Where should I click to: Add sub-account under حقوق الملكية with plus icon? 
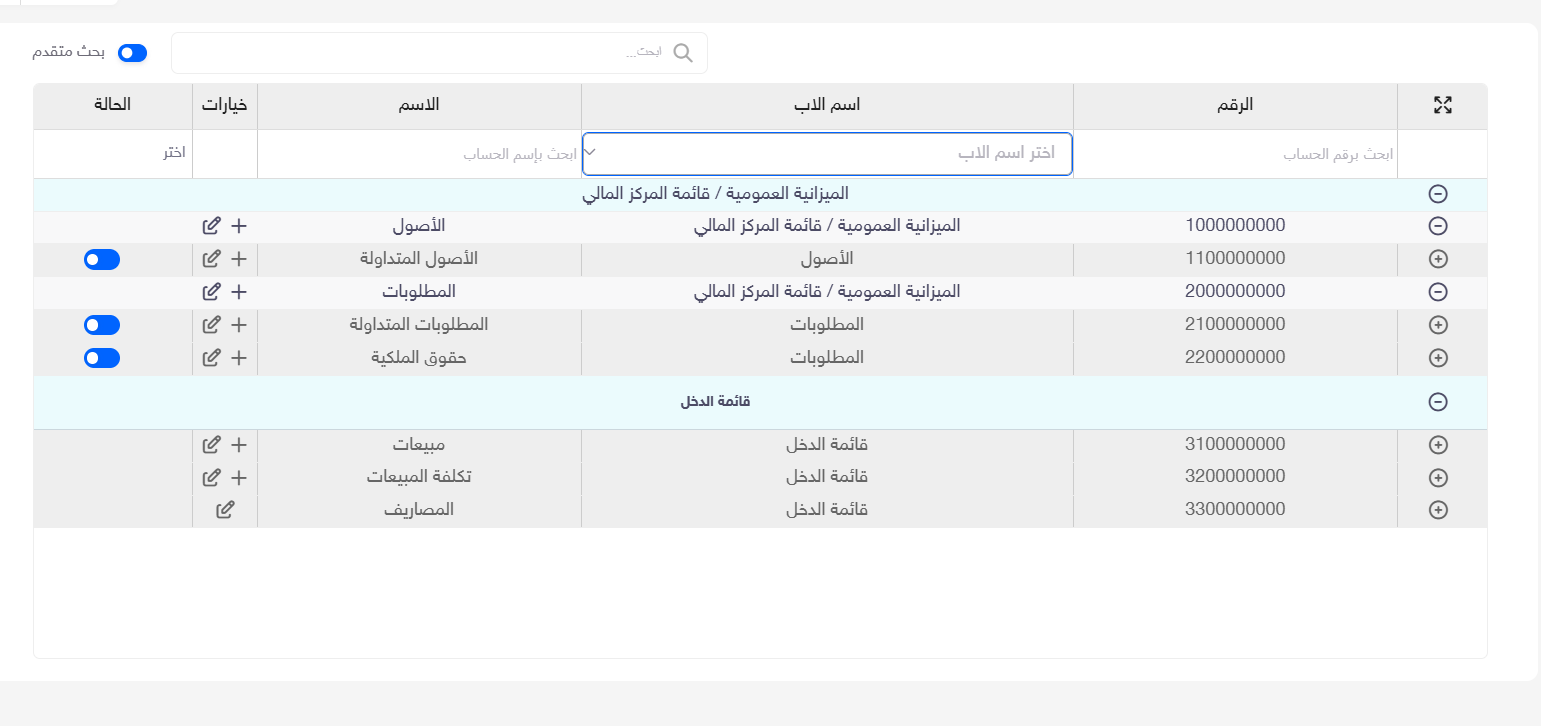click(239, 358)
